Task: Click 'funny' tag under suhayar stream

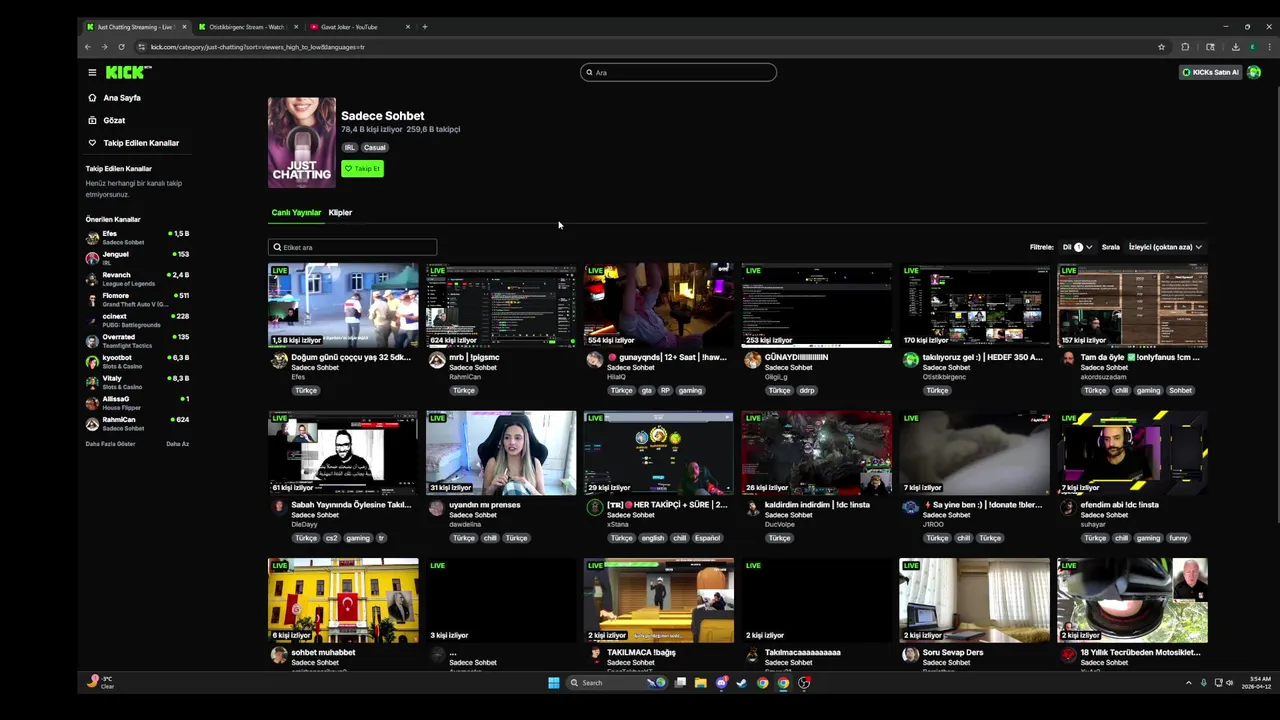Action: click(1178, 538)
